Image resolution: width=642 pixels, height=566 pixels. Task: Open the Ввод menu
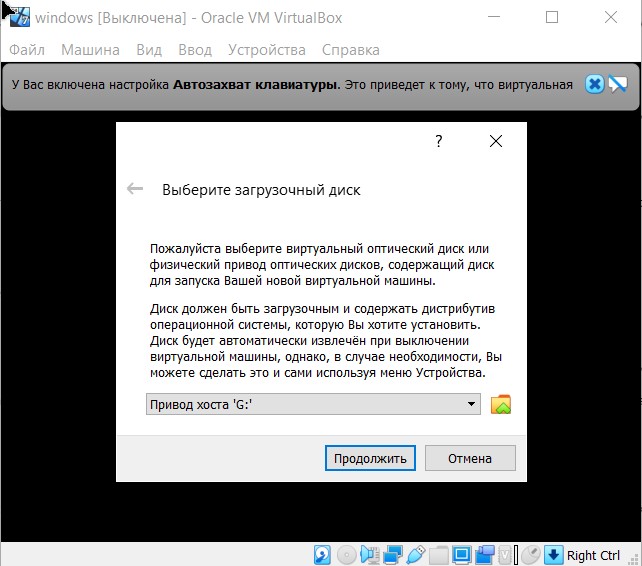pos(195,50)
